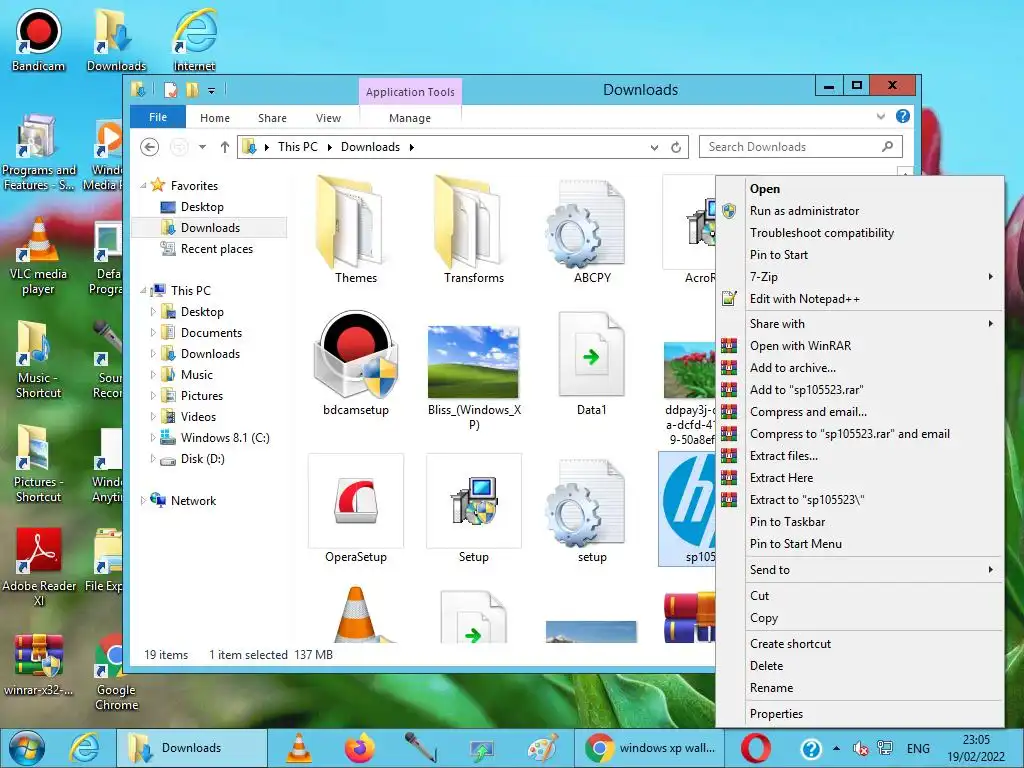
Task: Click the Back navigation arrow
Action: coord(150,147)
